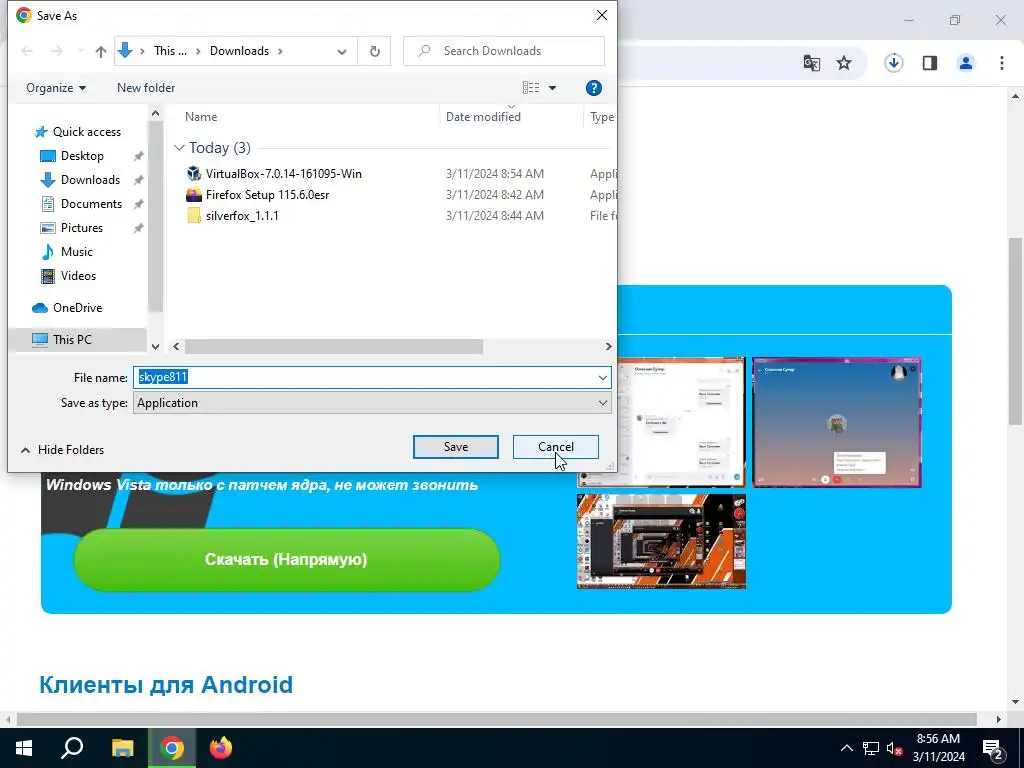Click the chevron after Downloads in path
Image resolution: width=1024 pixels, height=768 pixels.
coord(280,51)
